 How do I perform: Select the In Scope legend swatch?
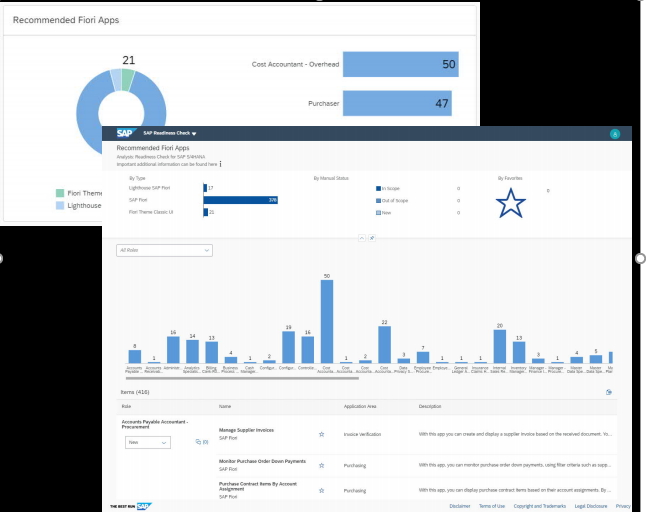click(378, 188)
